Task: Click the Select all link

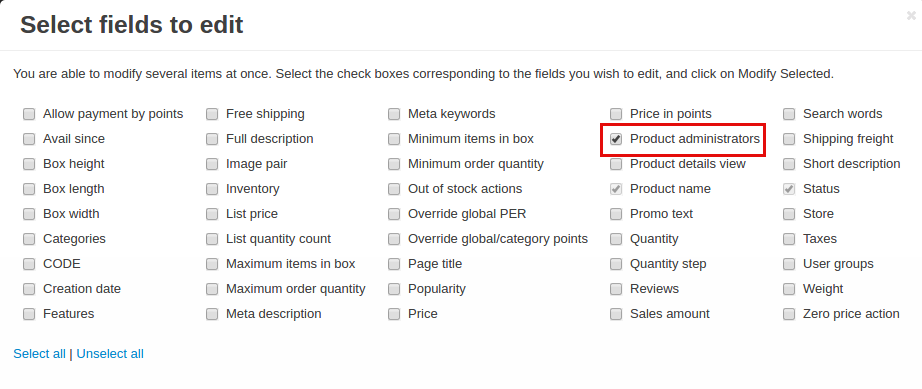Action: pyautogui.click(x=39, y=354)
